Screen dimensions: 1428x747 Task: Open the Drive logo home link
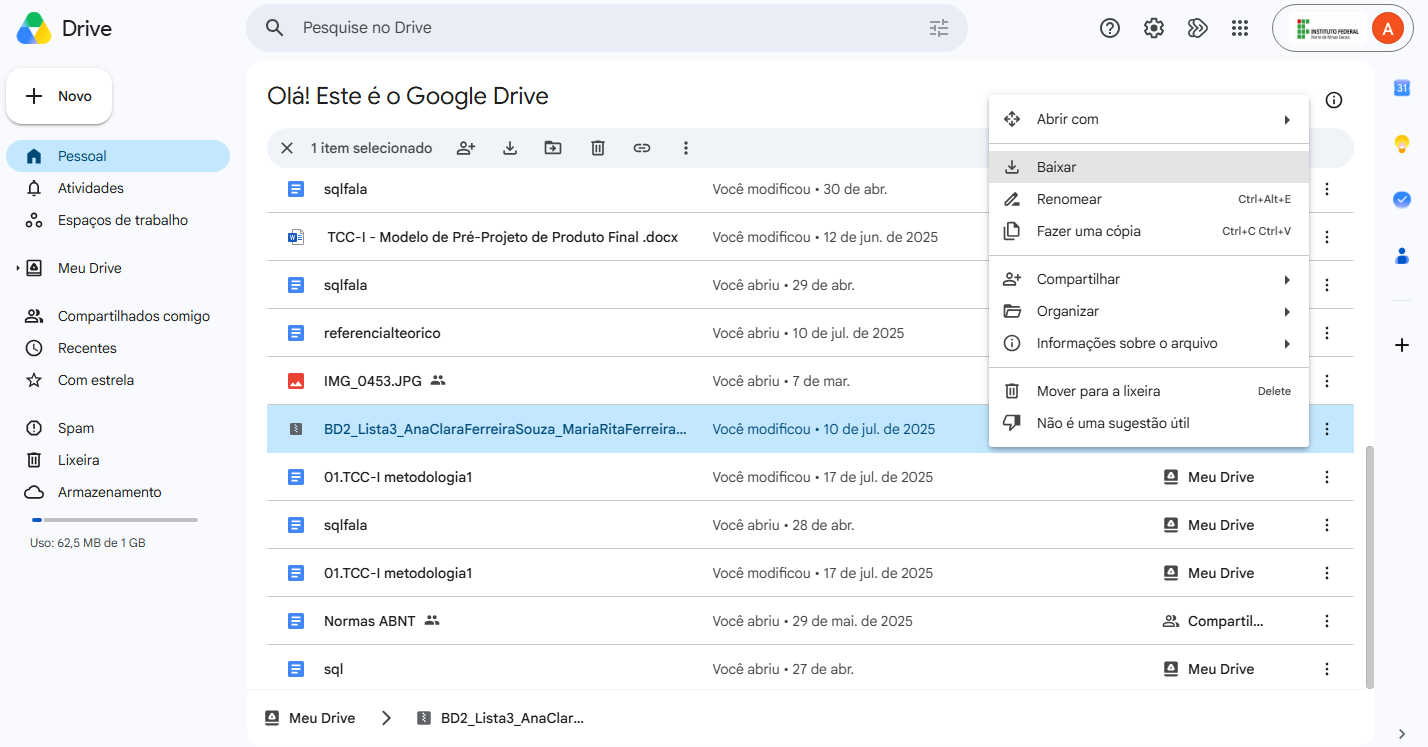click(x=64, y=29)
